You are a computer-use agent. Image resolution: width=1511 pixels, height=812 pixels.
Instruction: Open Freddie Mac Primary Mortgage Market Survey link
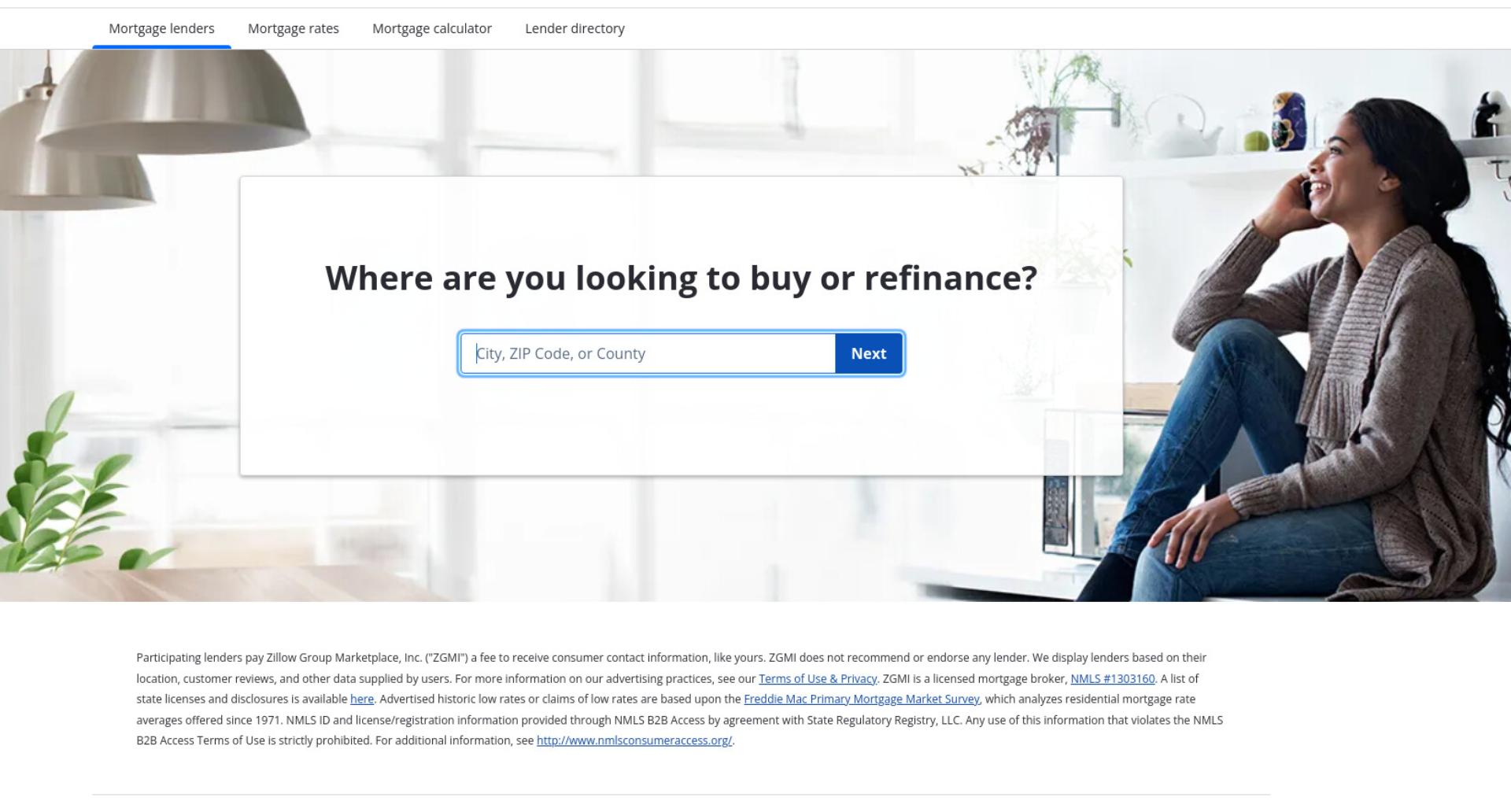tap(862, 699)
